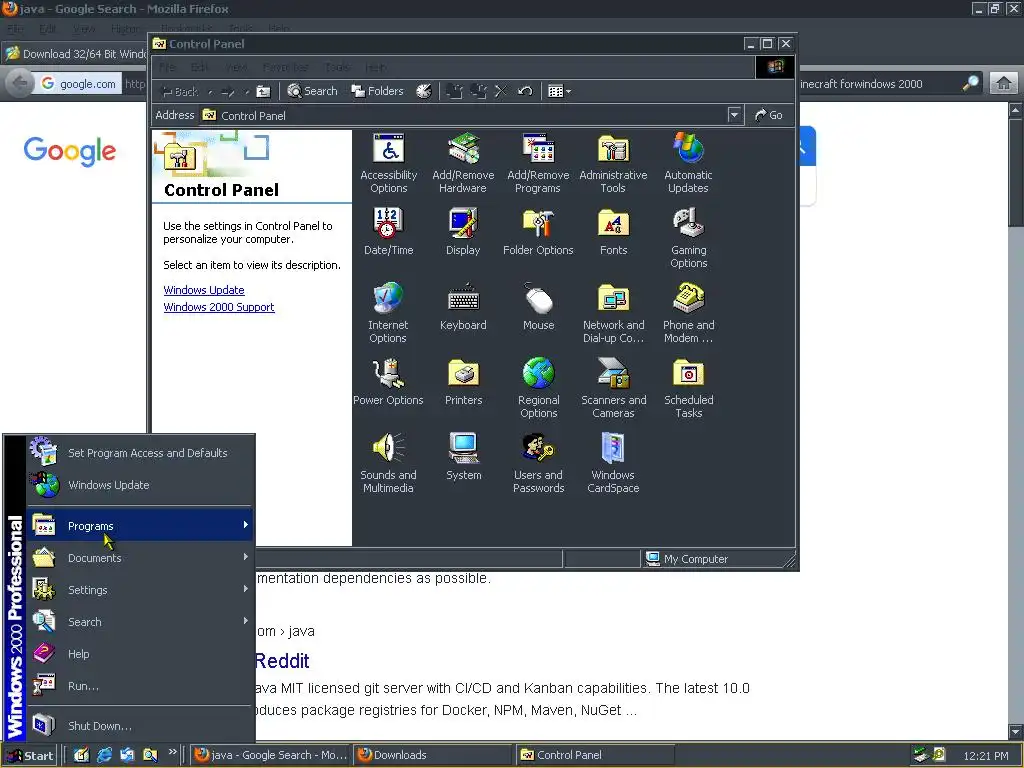Click the Up folder toolbar icon

pos(263,91)
